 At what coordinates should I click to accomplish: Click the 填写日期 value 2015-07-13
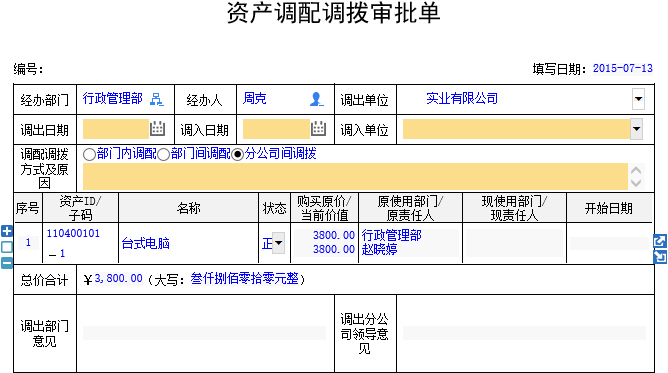pos(623,68)
